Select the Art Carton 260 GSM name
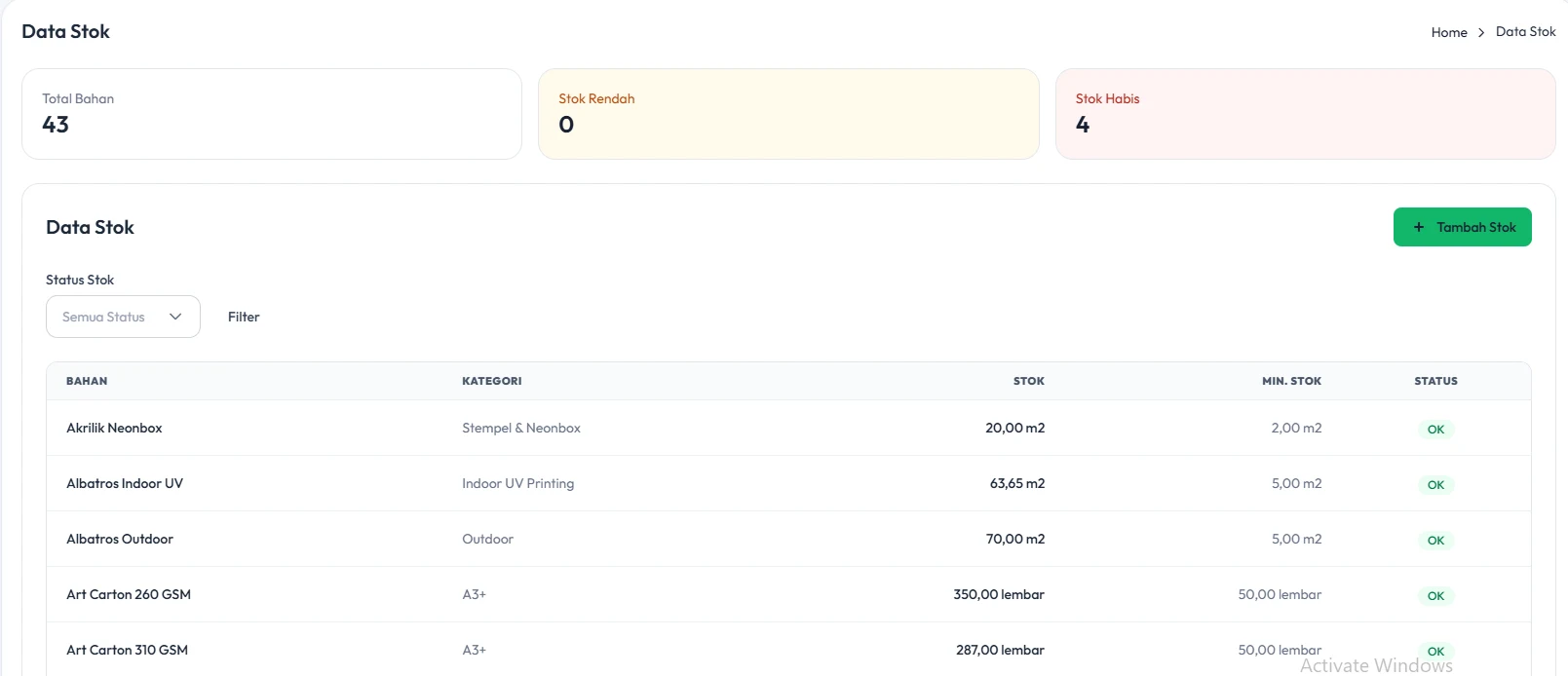This screenshot has height=676, width=1568. tap(129, 594)
